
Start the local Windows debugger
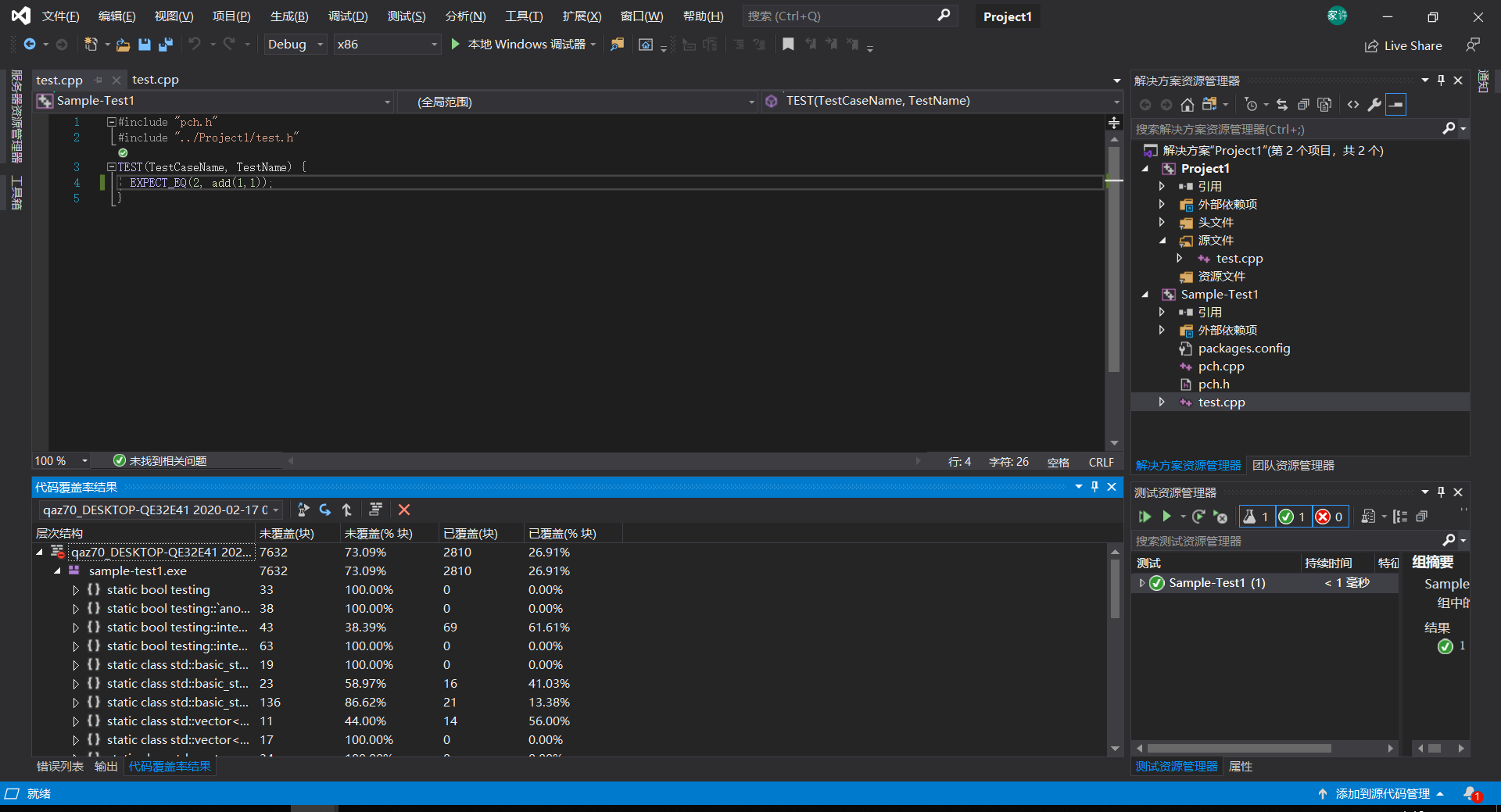pyautogui.click(x=519, y=45)
